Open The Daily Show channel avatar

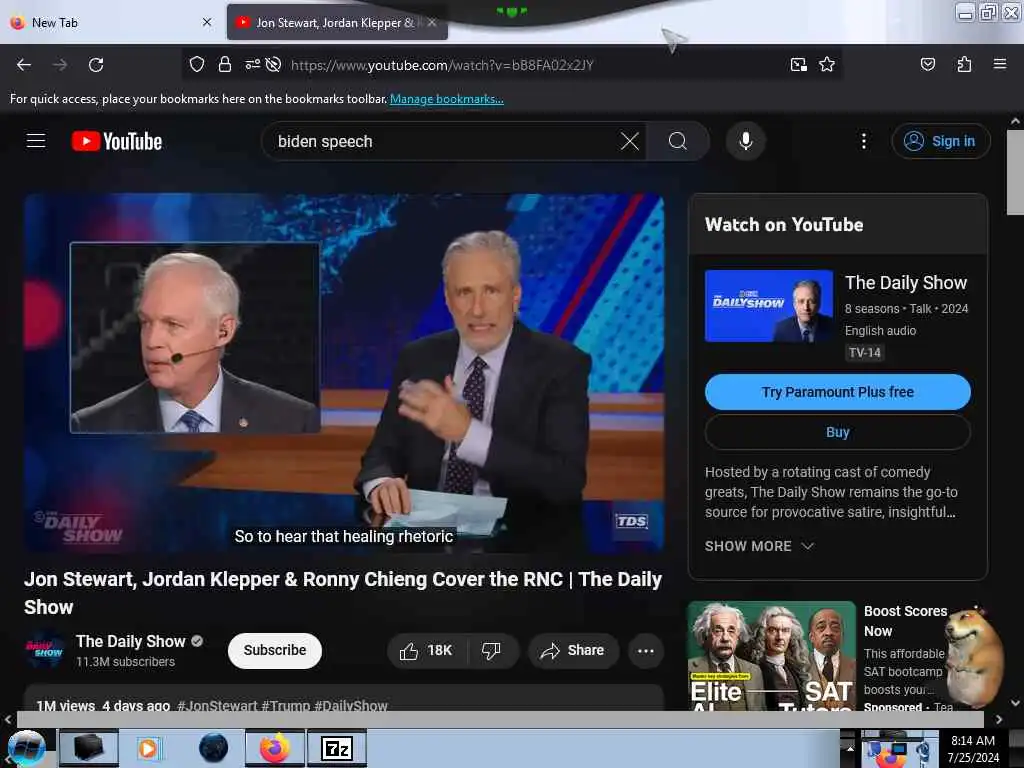point(45,650)
